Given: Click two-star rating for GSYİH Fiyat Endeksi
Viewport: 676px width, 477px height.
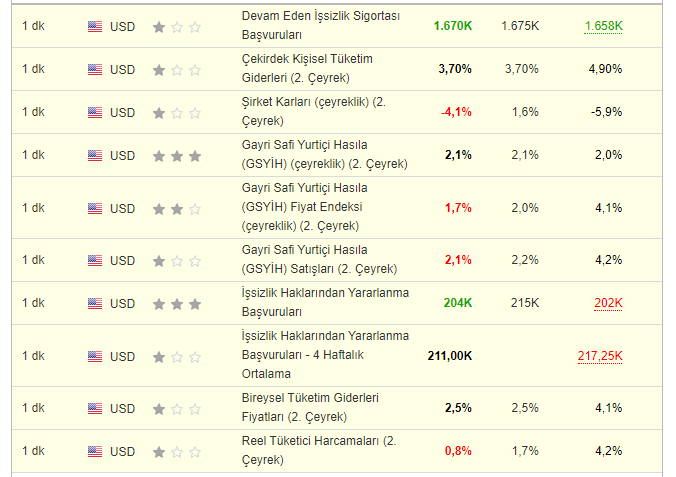Looking at the screenshot, I should 177,209.
